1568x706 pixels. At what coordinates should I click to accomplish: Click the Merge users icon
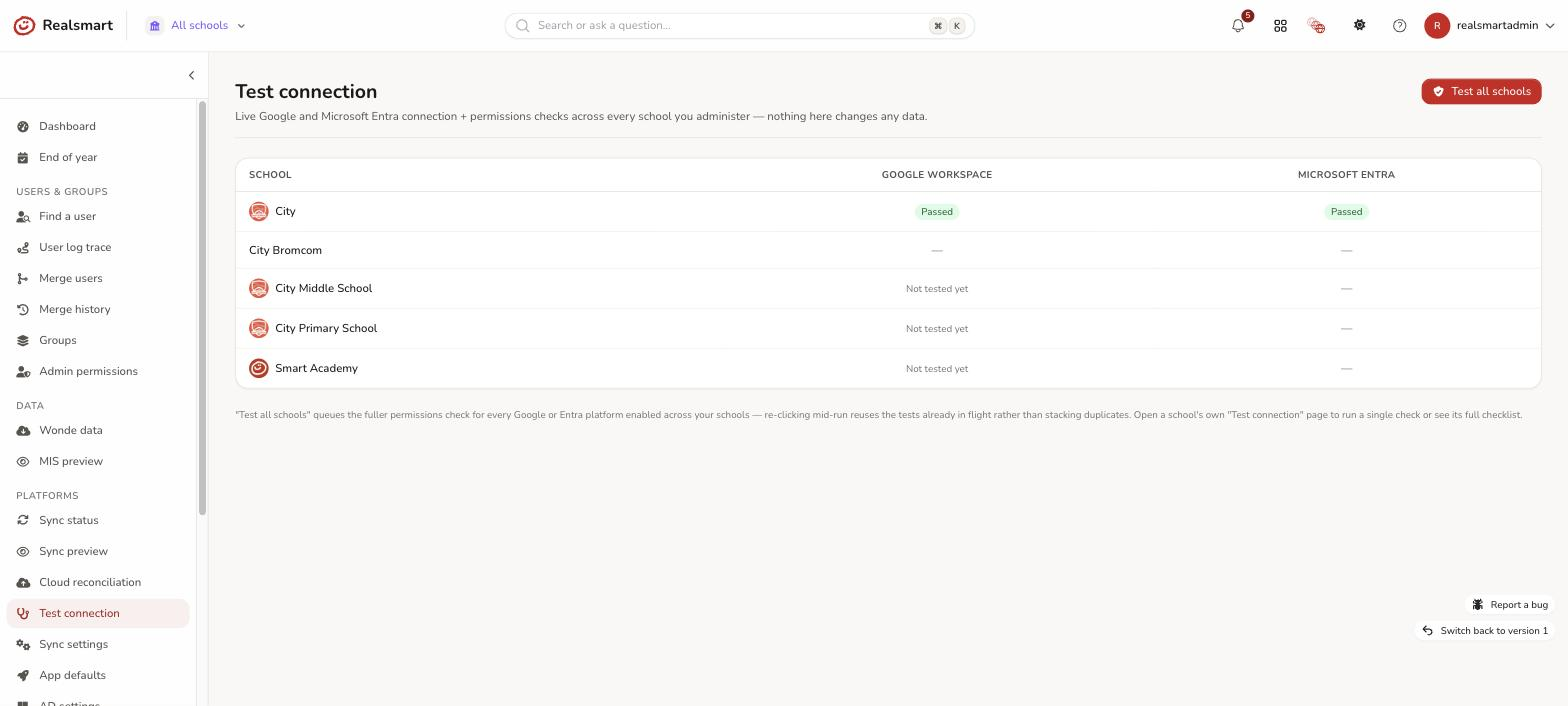coord(23,278)
